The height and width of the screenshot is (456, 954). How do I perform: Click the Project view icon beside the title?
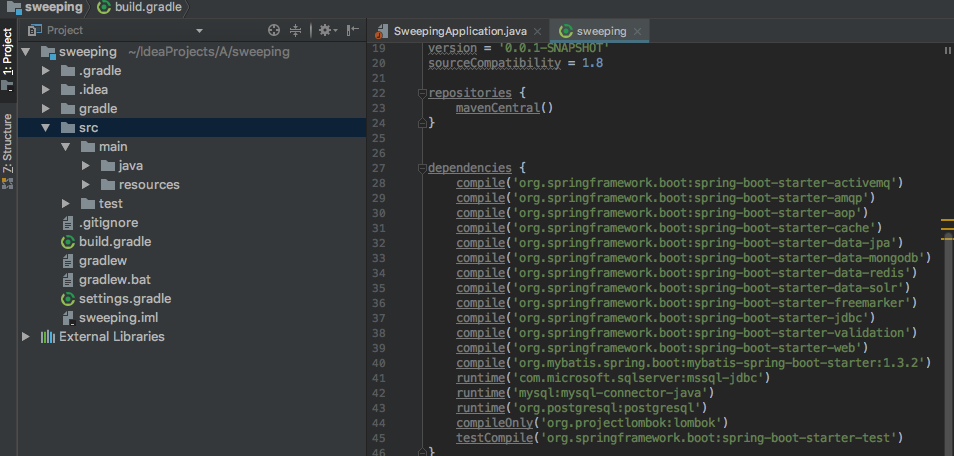pyautogui.click(x=35, y=30)
